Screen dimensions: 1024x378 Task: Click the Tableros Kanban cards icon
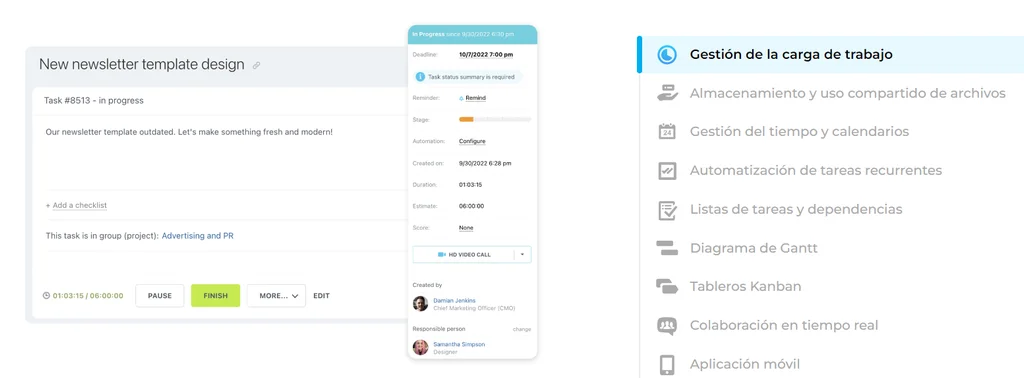click(667, 287)
